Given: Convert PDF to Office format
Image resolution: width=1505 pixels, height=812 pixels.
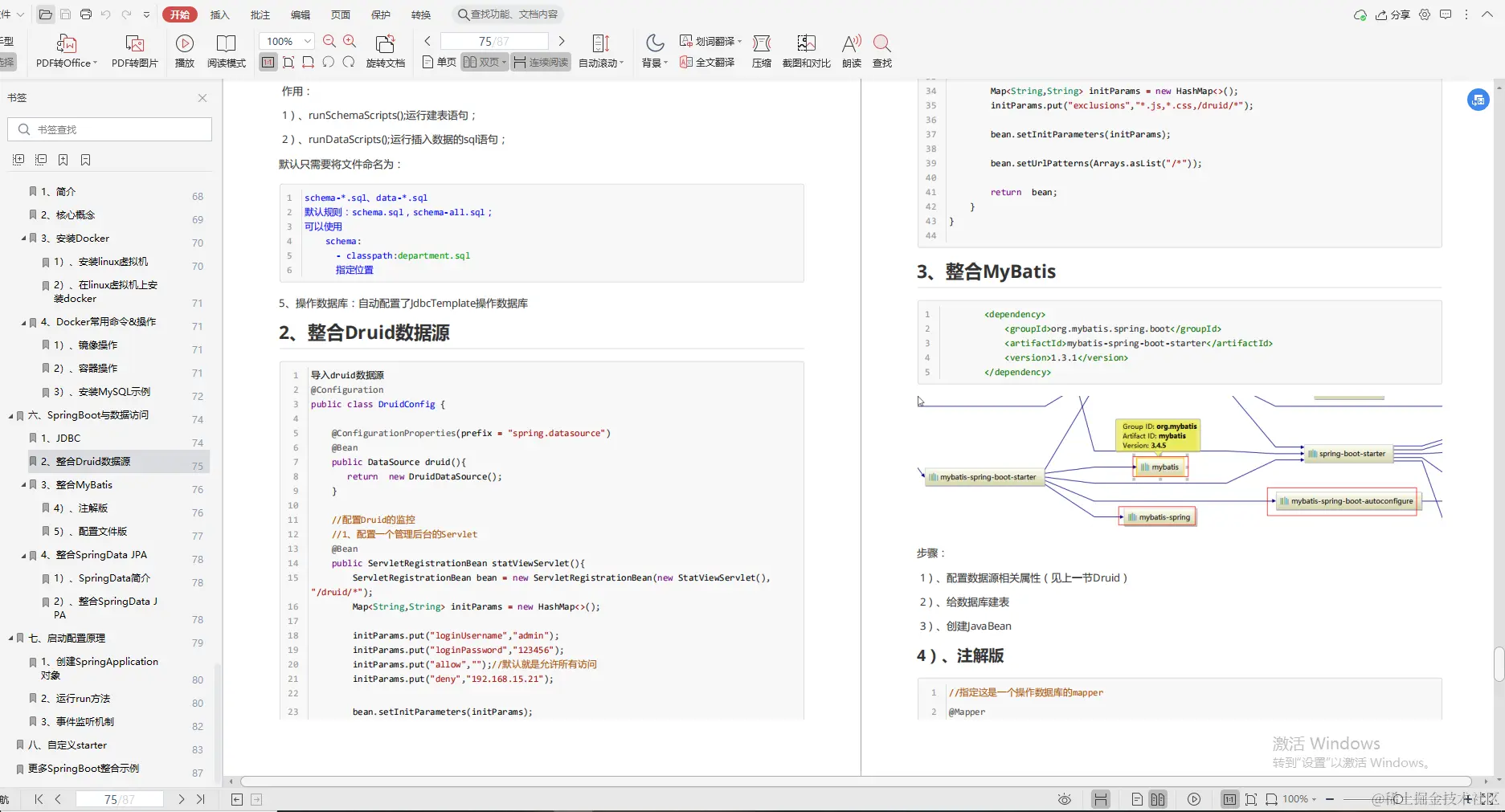Looking at the screenshot, I should (67, 51).
